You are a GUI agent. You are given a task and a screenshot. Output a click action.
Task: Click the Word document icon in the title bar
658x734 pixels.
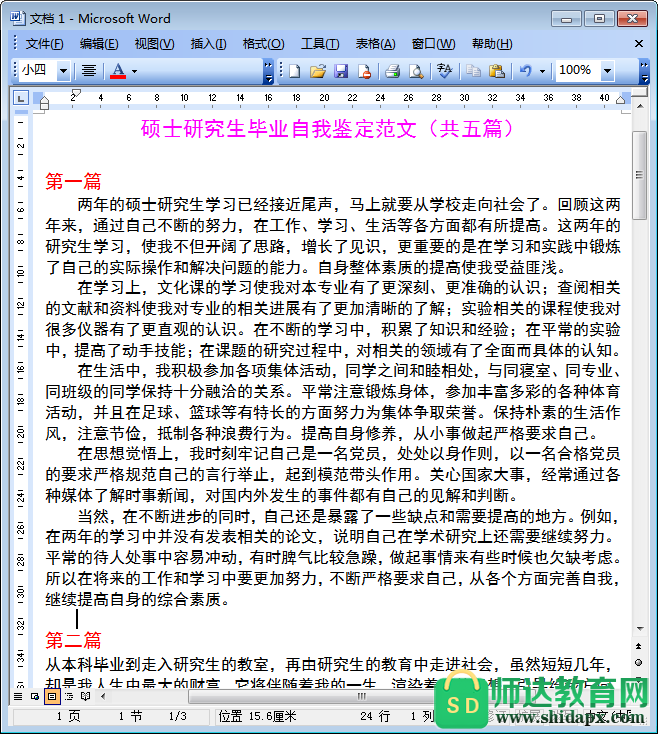(x=18, y=18)
